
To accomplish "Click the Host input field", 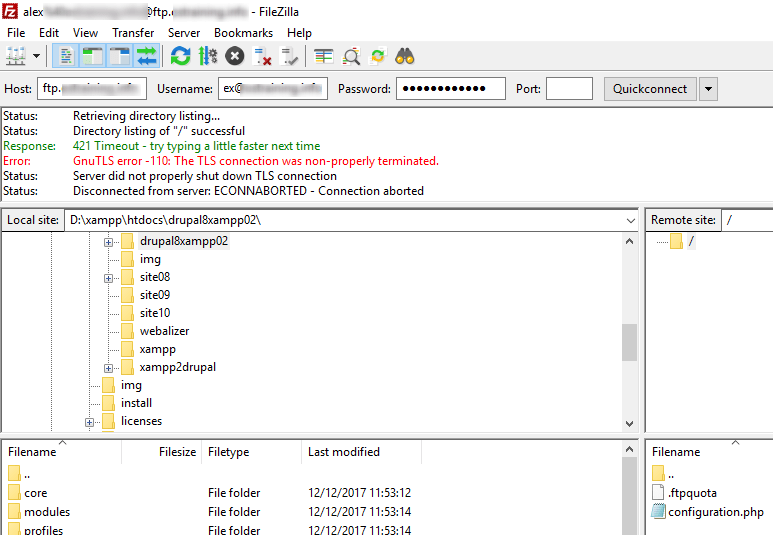I will [x=92, y=89].
